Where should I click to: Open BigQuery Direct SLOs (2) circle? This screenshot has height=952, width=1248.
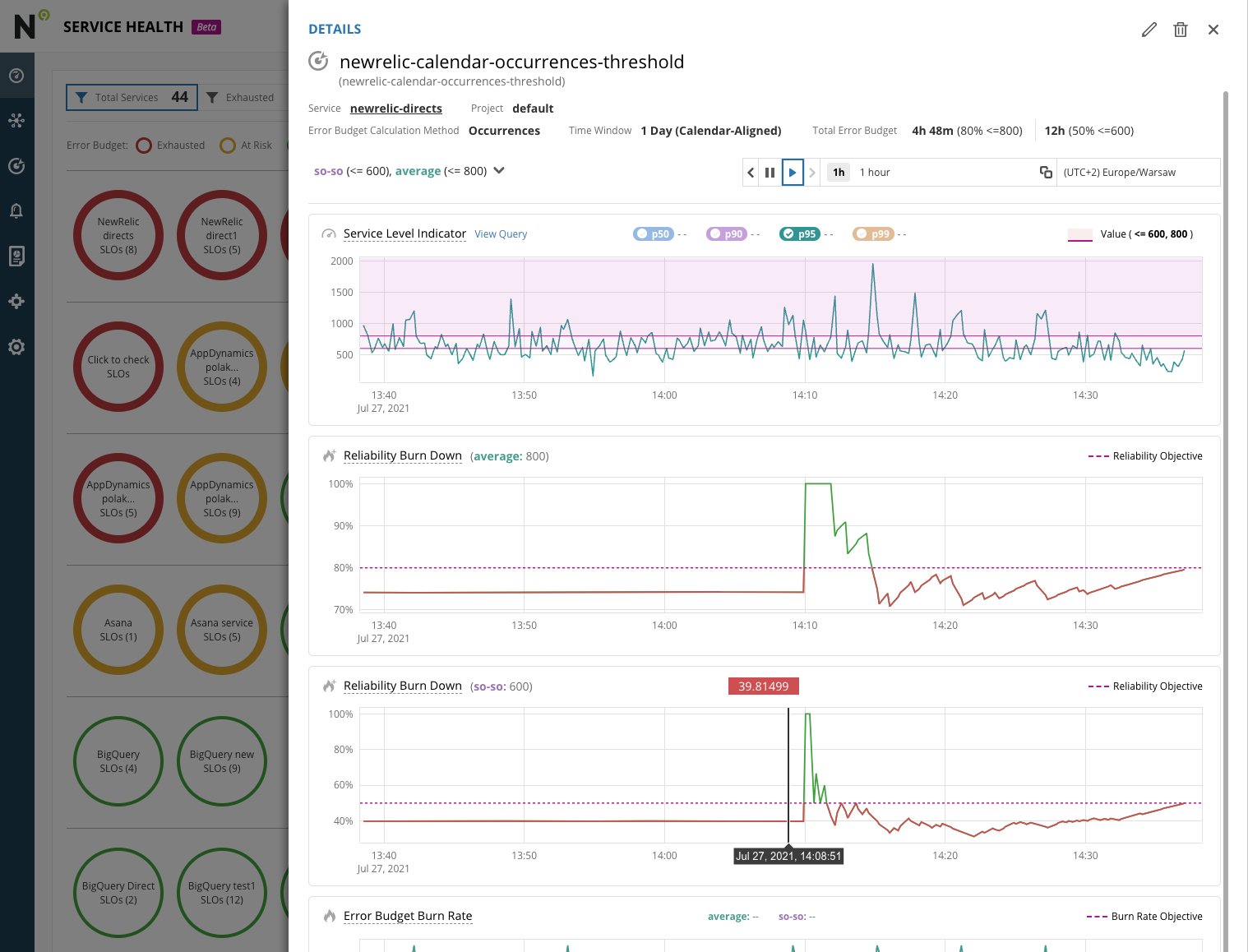pos(118,893)
